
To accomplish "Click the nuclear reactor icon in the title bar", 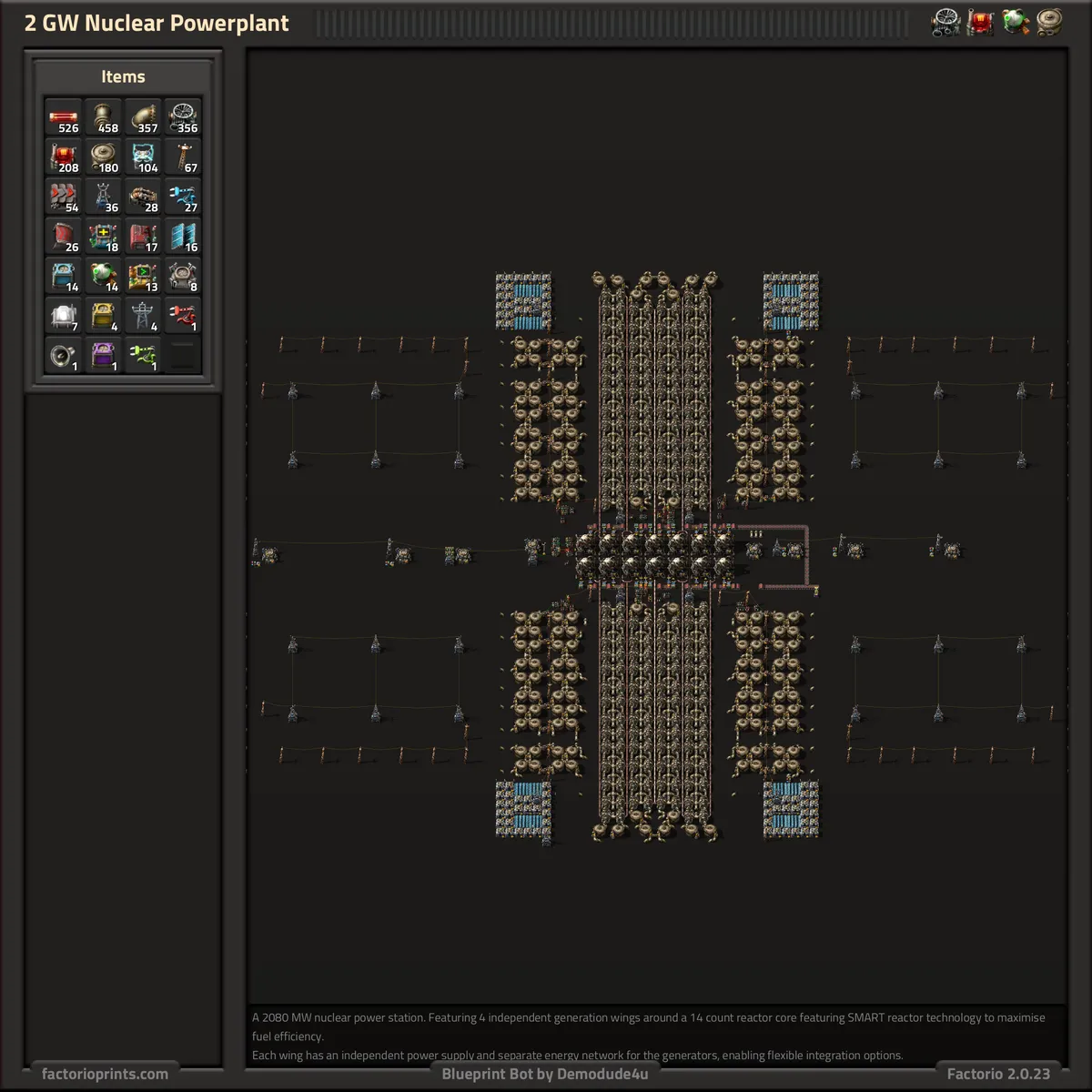I will pyautogui.click(x=1016, y=23).
